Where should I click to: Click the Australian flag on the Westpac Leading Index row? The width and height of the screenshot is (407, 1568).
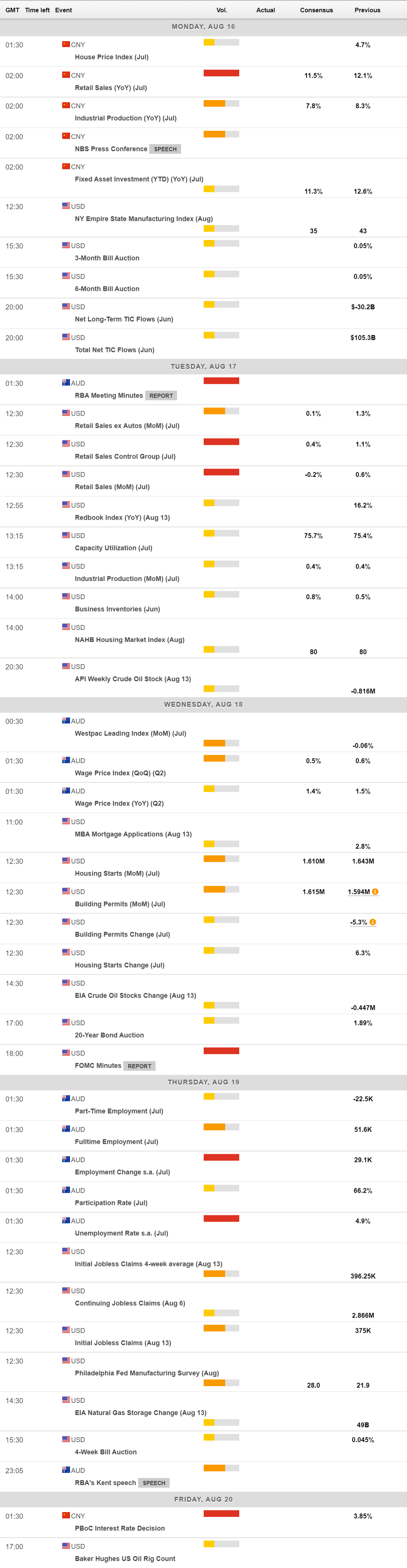pyautogui.click(x=66, y=721)
